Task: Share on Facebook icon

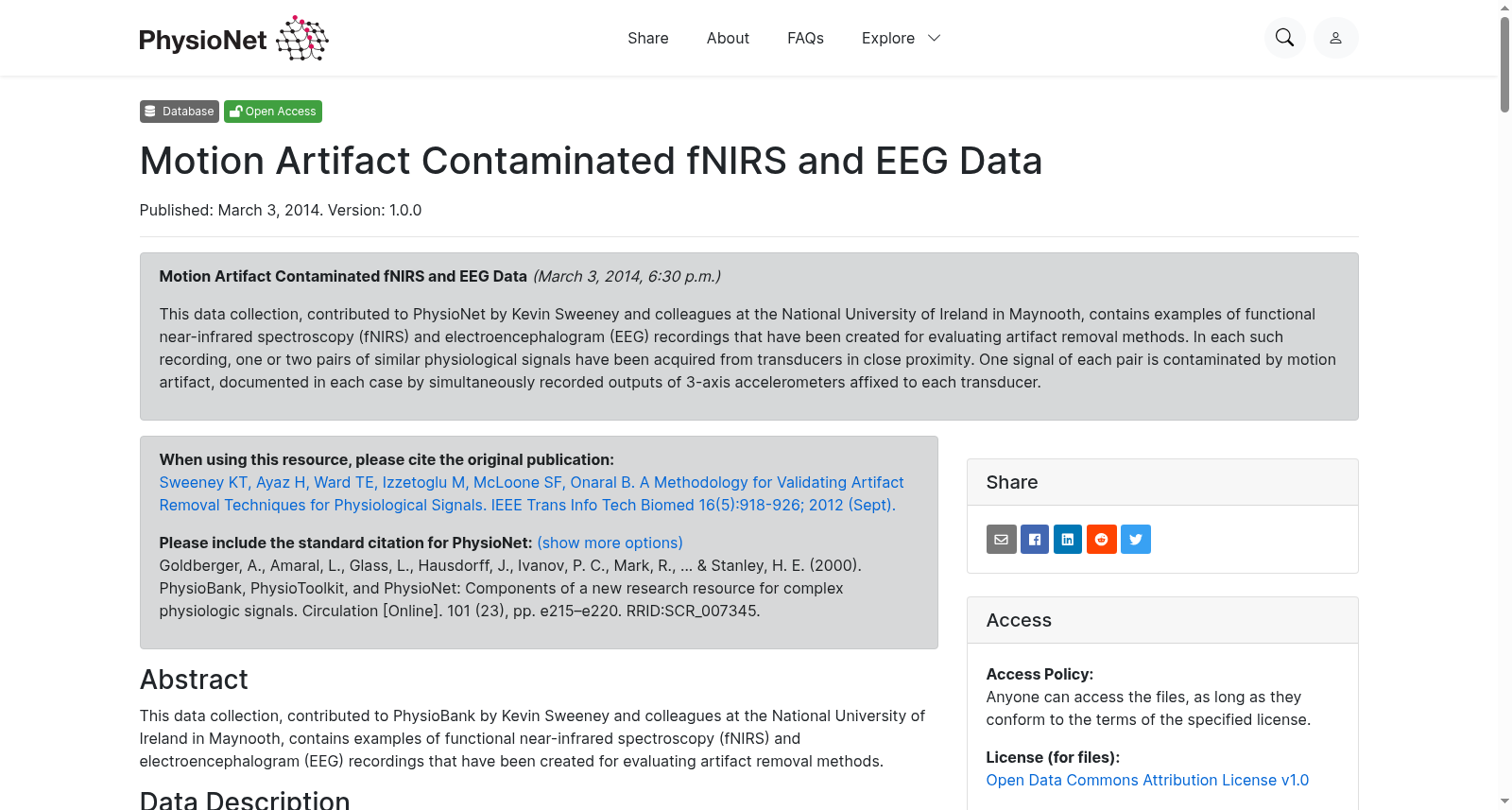Action: coord(1035,539)
